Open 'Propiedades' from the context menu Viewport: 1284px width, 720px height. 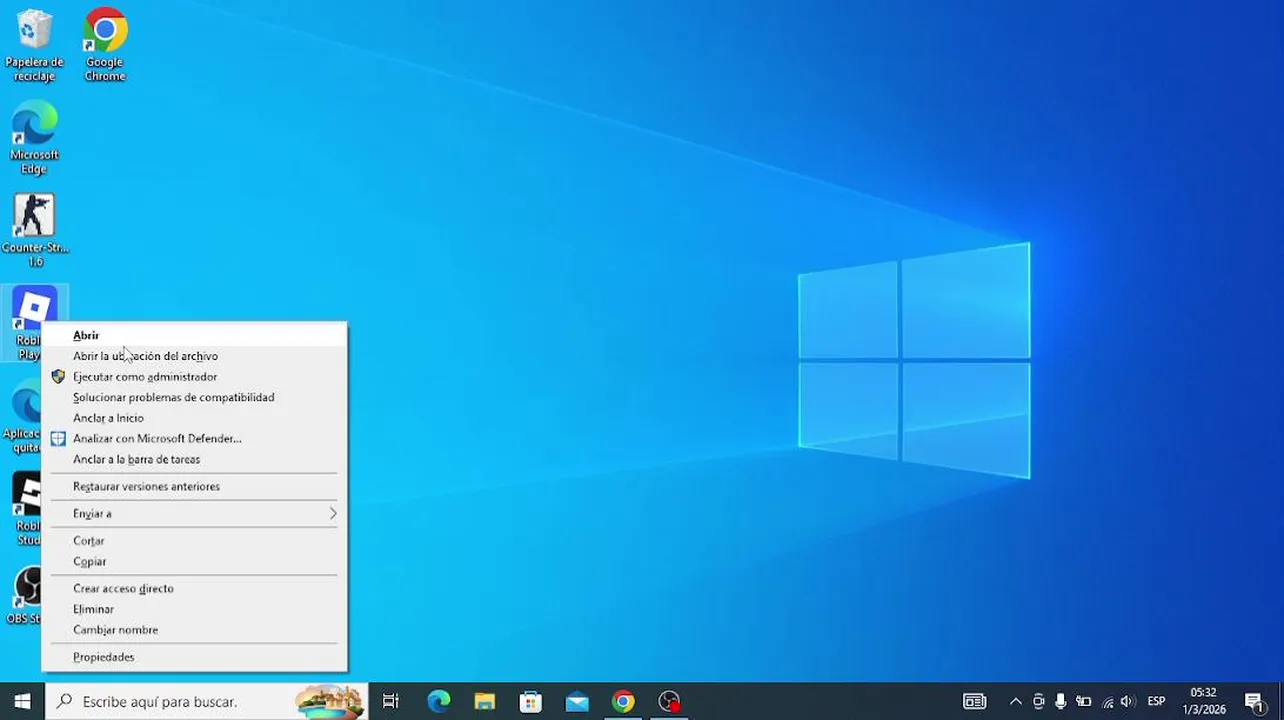point(194,657)
